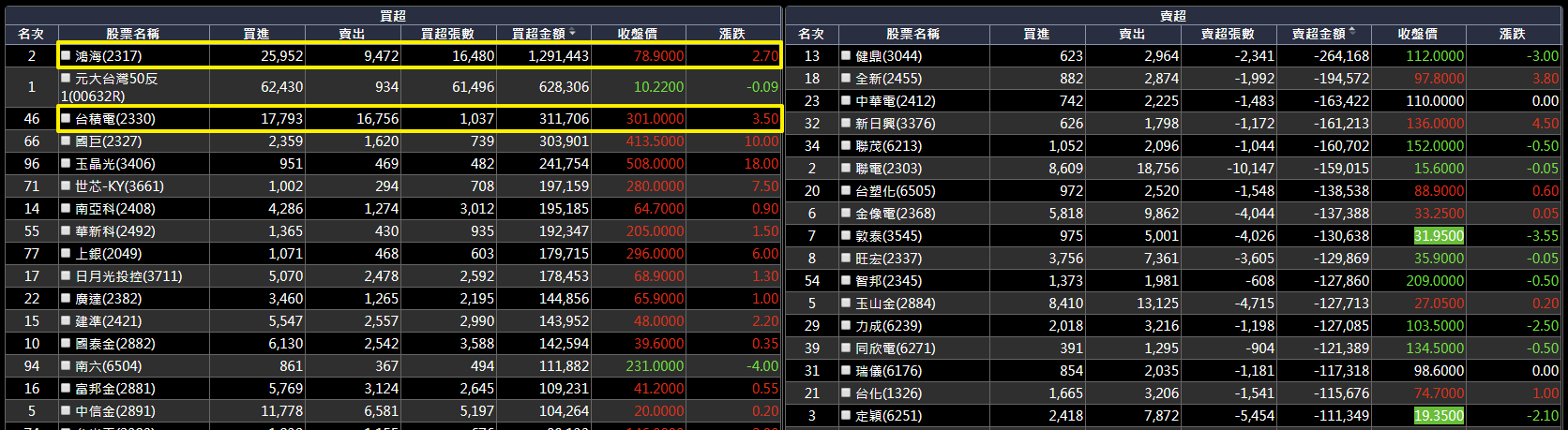The width and height of the screenshot is (1568, 430).
Task: Enable the checkbox for 台塑化(6505)
Action: click(847, 190)
